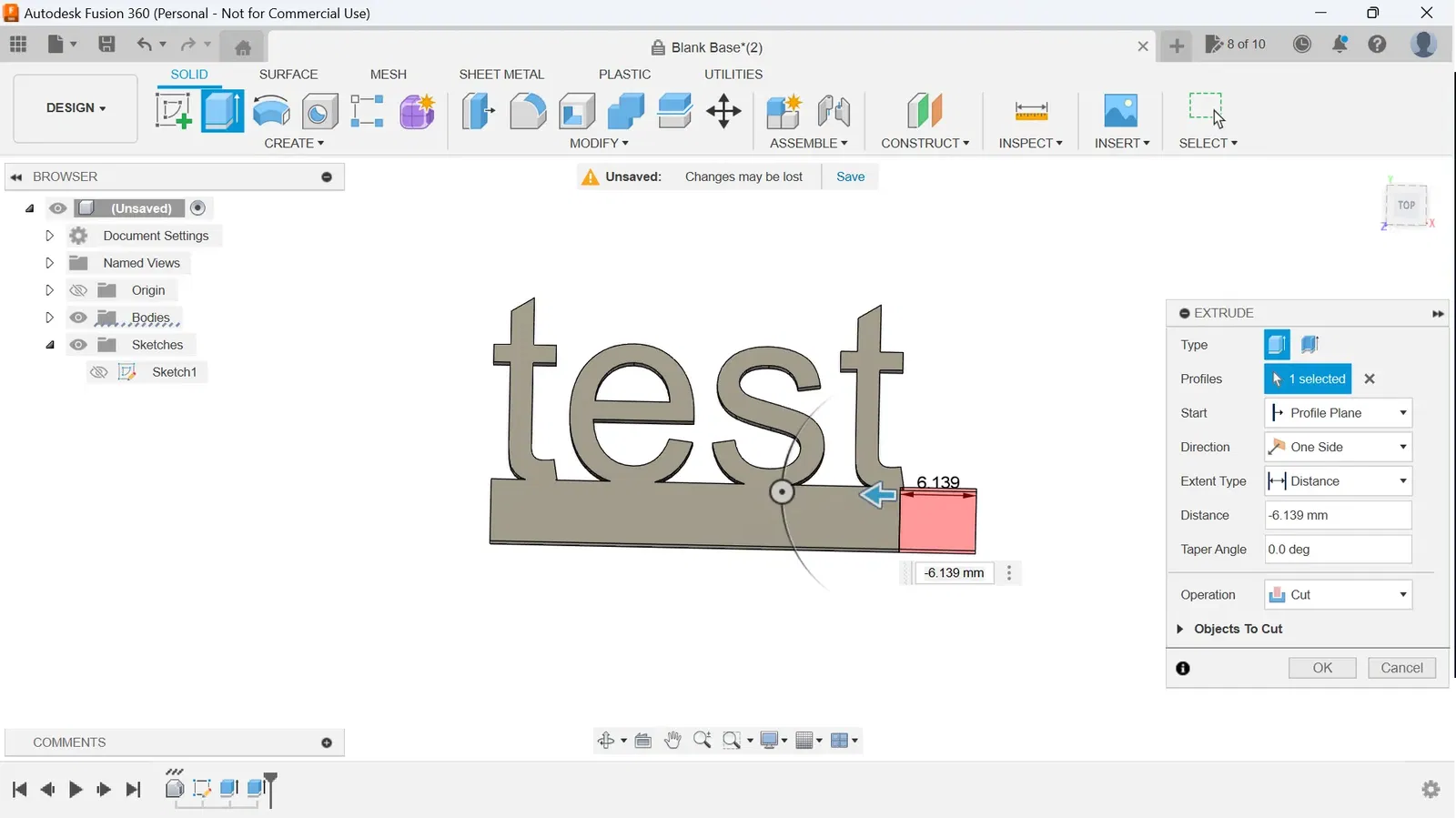Click the Undo arrow
Image resolution: width=1456 pixels, height=818 pixels.
click(x=145, y=44)
